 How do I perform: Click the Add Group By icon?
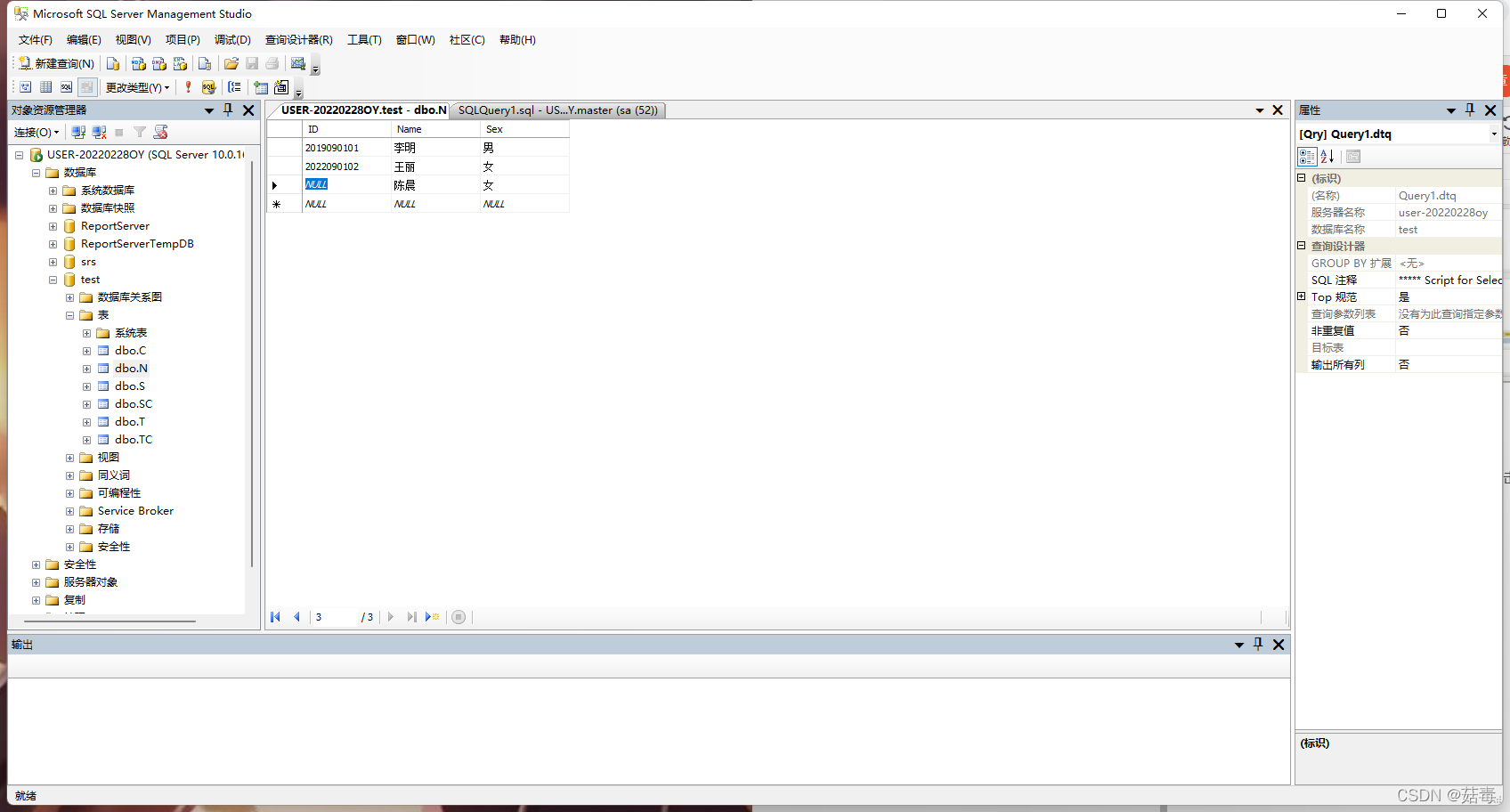[x=234, y=87]
